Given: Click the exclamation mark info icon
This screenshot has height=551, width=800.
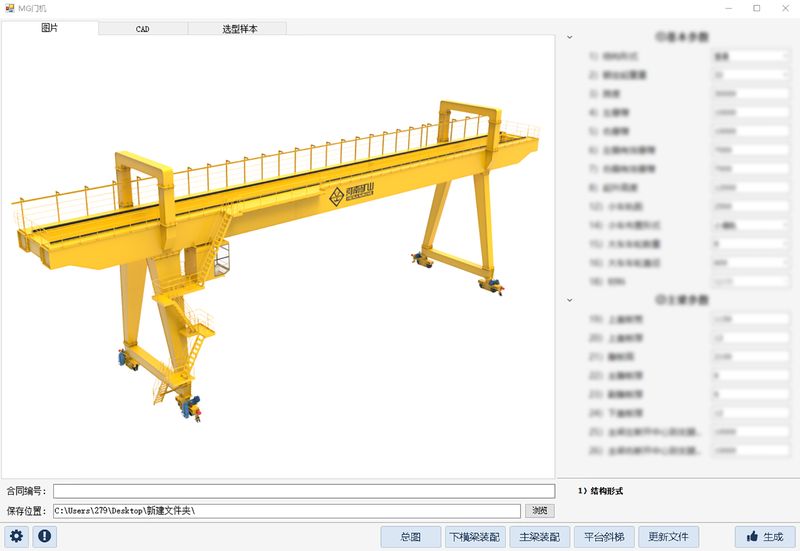Looking at the screenshot, I should coord(45,537).
